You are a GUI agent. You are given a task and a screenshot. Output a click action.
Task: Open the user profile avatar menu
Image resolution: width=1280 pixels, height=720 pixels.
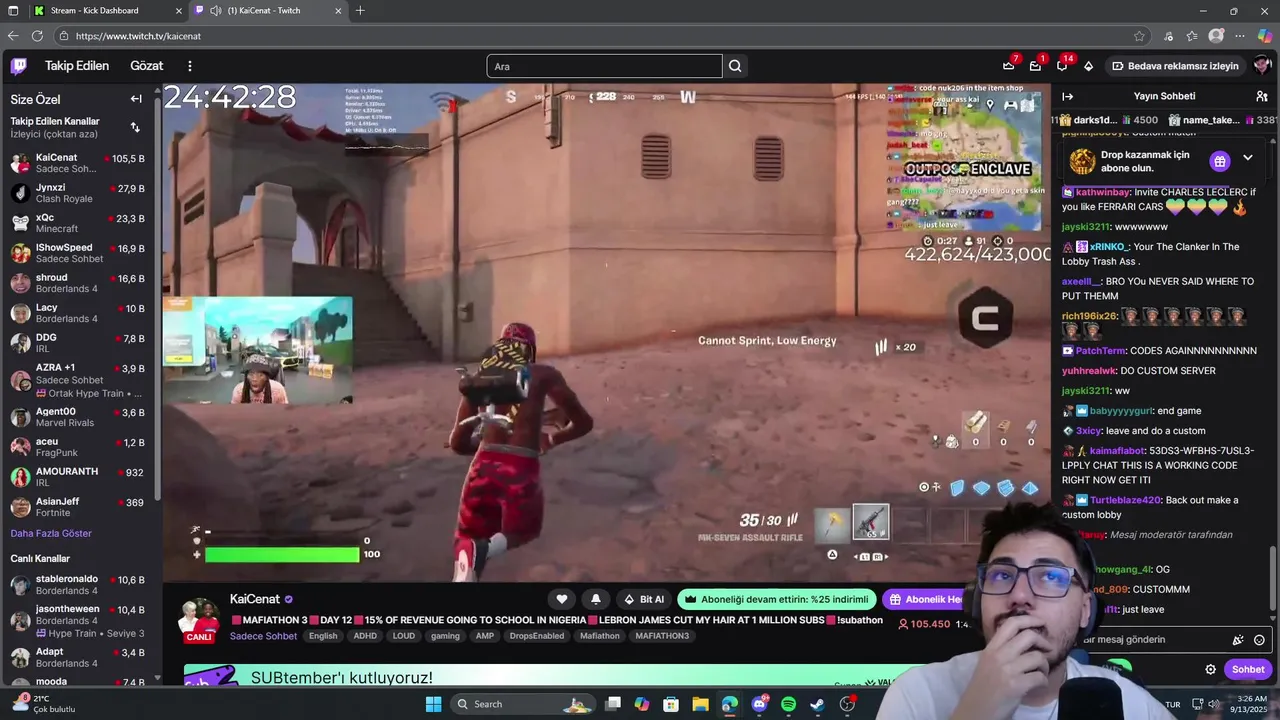(1262, 66)
